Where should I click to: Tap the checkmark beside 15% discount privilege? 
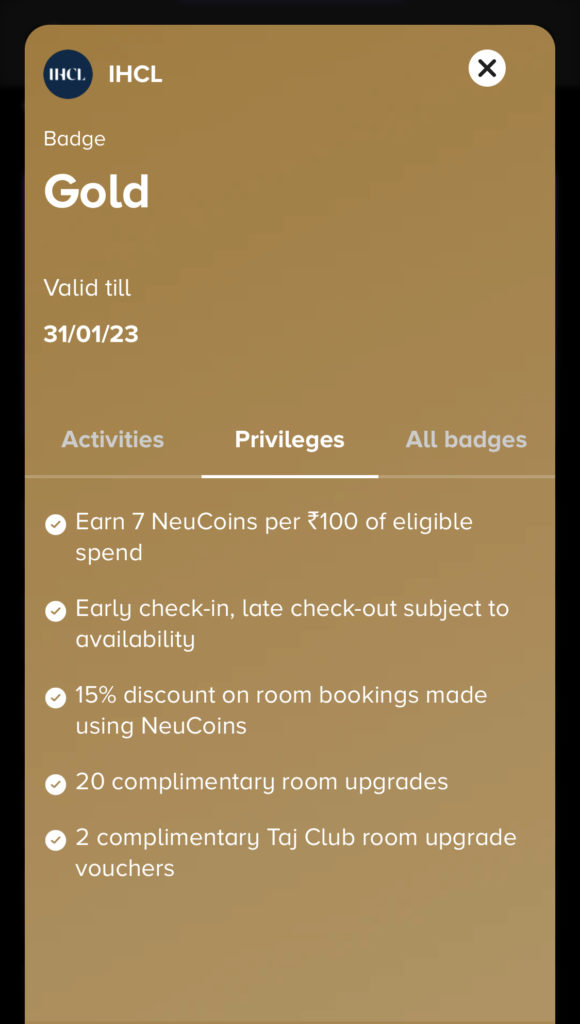pyautogui.click(x=55, y=697)
